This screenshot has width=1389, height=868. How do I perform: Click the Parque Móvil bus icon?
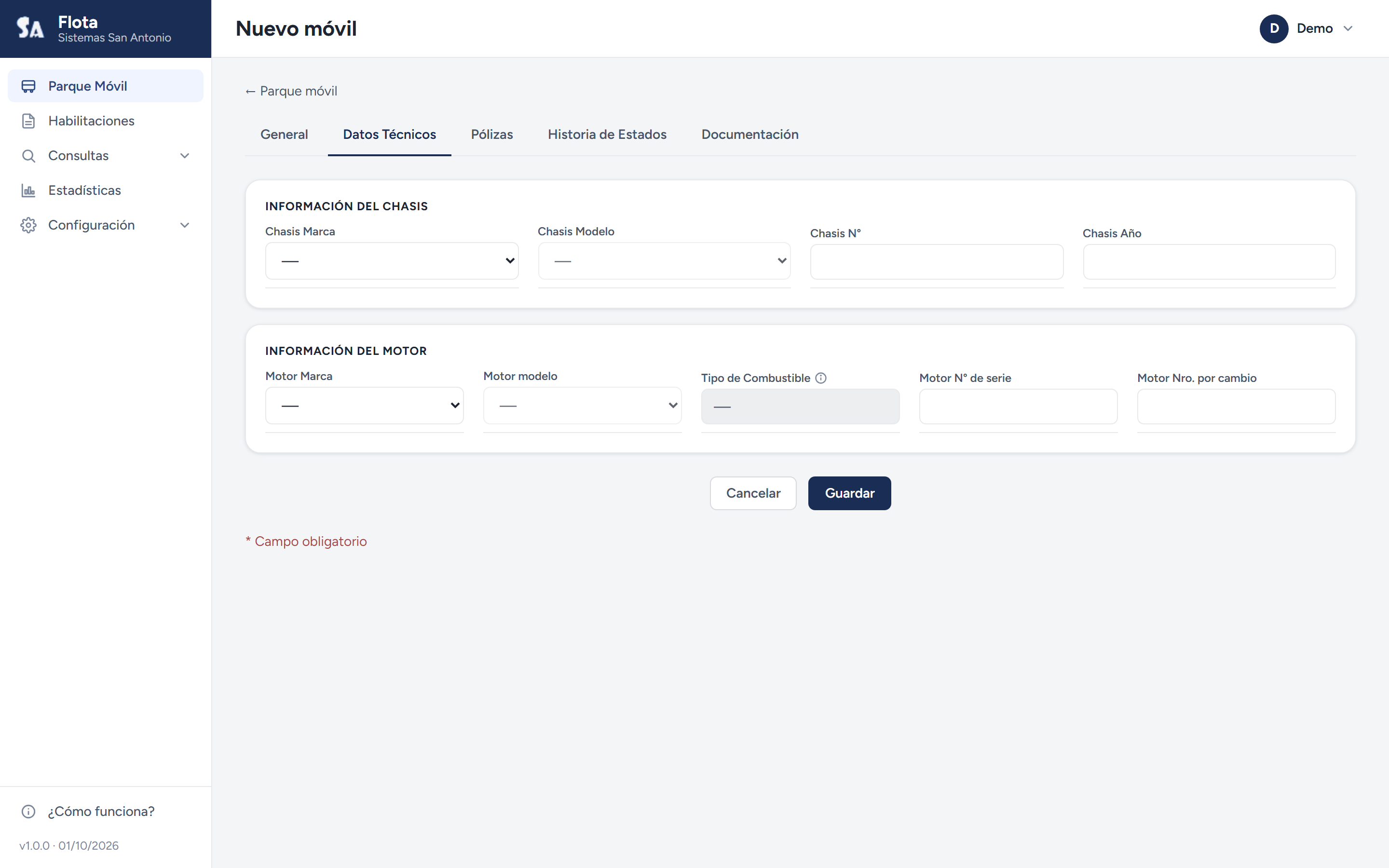pos(28,86)
